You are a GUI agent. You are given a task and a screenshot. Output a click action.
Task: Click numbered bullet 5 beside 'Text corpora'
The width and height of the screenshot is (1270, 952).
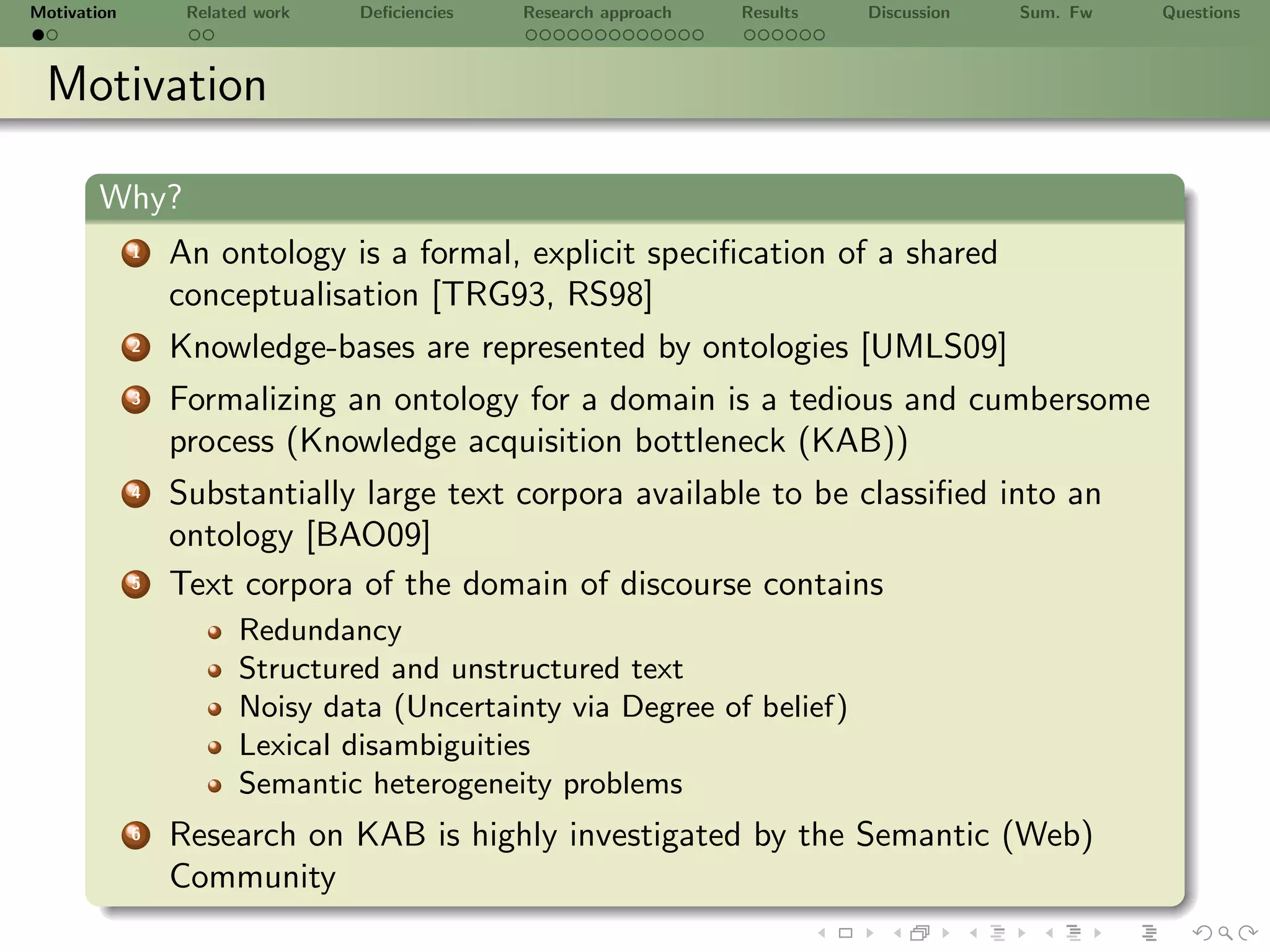pyautogui.click(x=136, y=584)
